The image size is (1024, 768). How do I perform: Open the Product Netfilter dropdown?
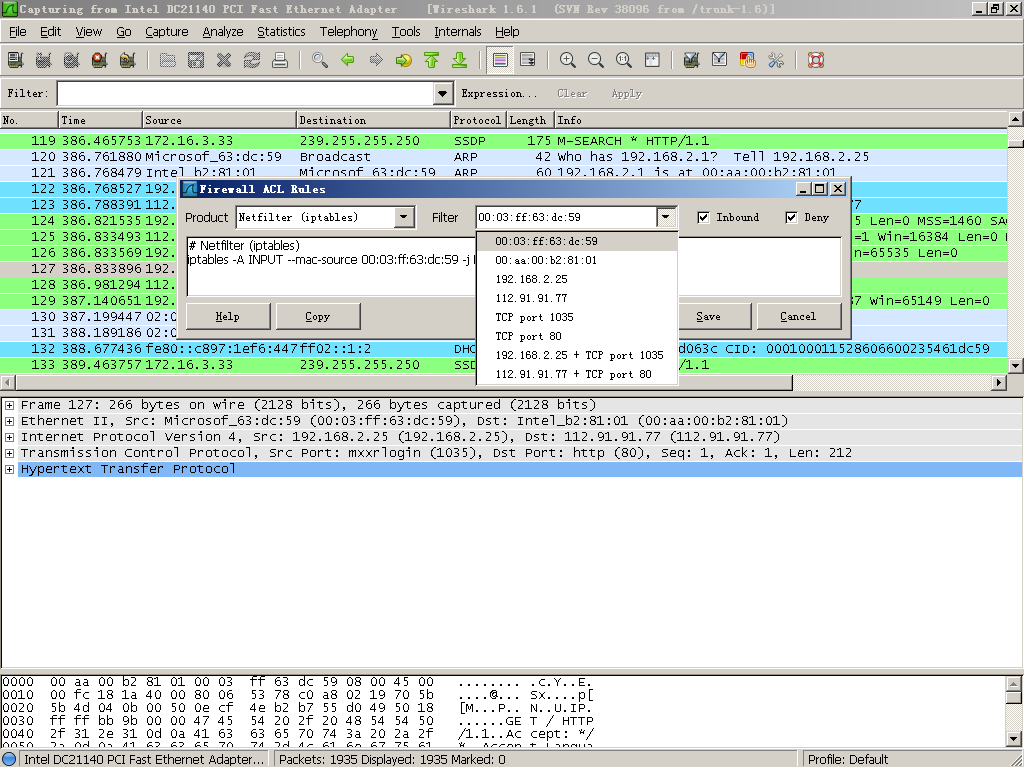tap(404, 217)
